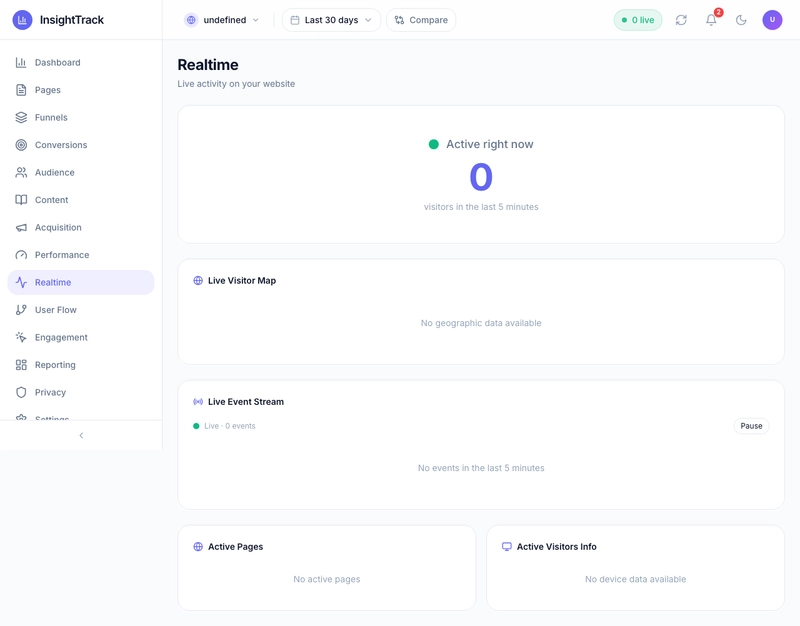Open the Acquisition section
The image size is (800, 626).
(81, 228)
